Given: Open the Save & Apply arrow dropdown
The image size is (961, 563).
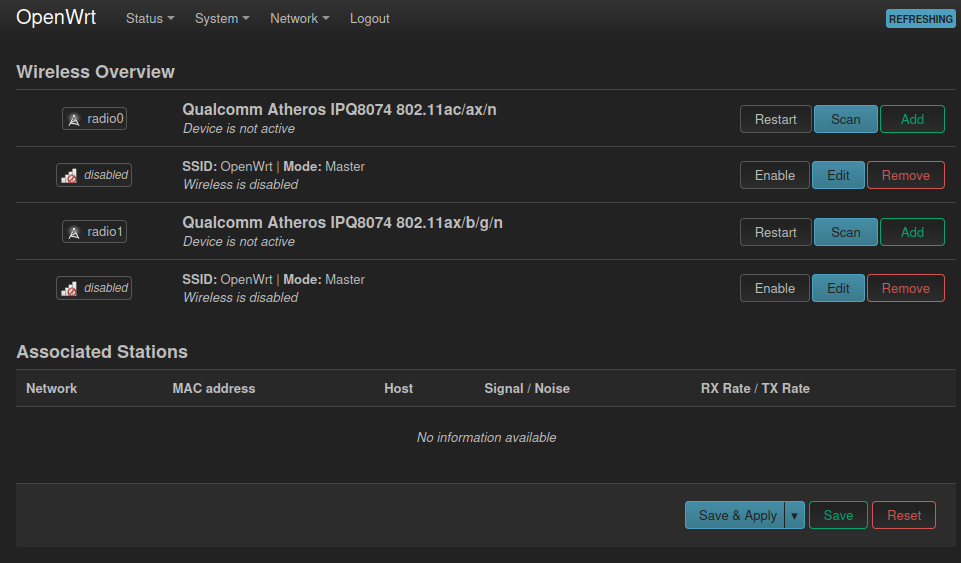Looking at the screenshot, I should pyautogui.click(x=794, y=515).
